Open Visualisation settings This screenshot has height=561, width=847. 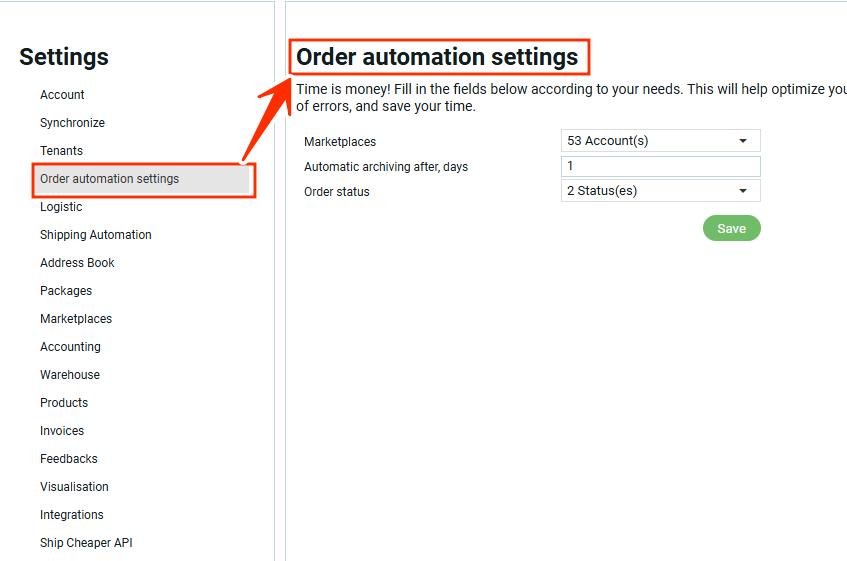tap(74, 487)
